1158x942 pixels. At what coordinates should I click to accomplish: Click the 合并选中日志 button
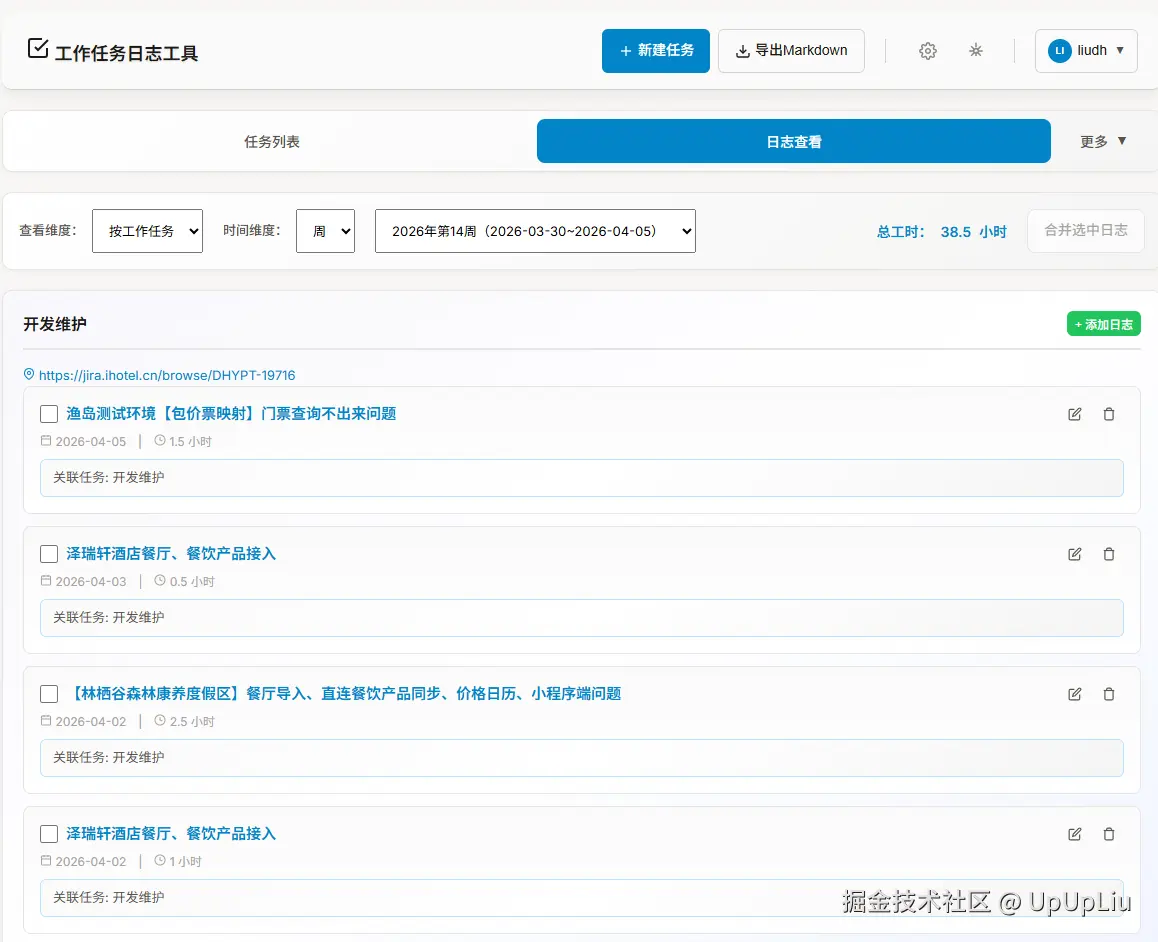tap(1085, 231)
